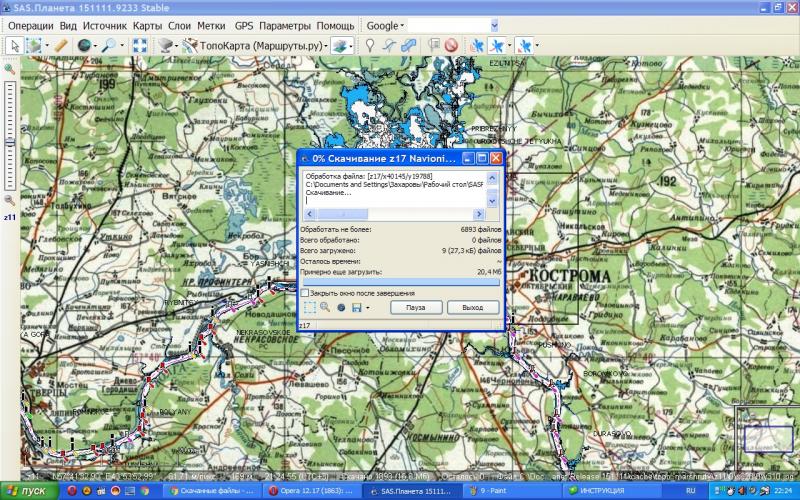Toggle full screen mode icon
This screenshot has width=800, height=500.
click(x=140, y=46)
